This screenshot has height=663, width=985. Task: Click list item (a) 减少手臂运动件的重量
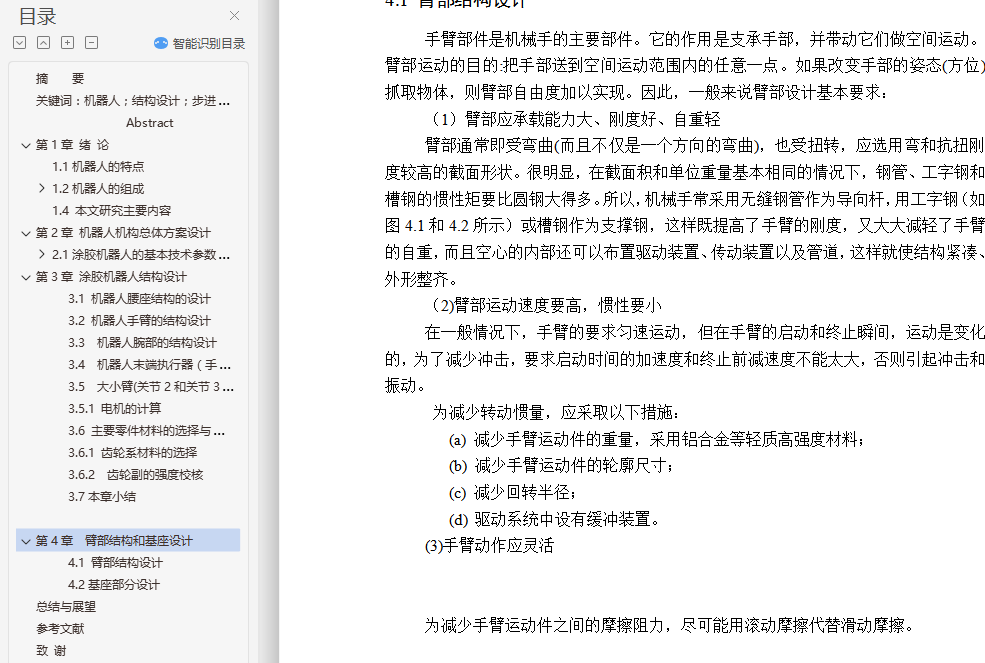[656, 439]
